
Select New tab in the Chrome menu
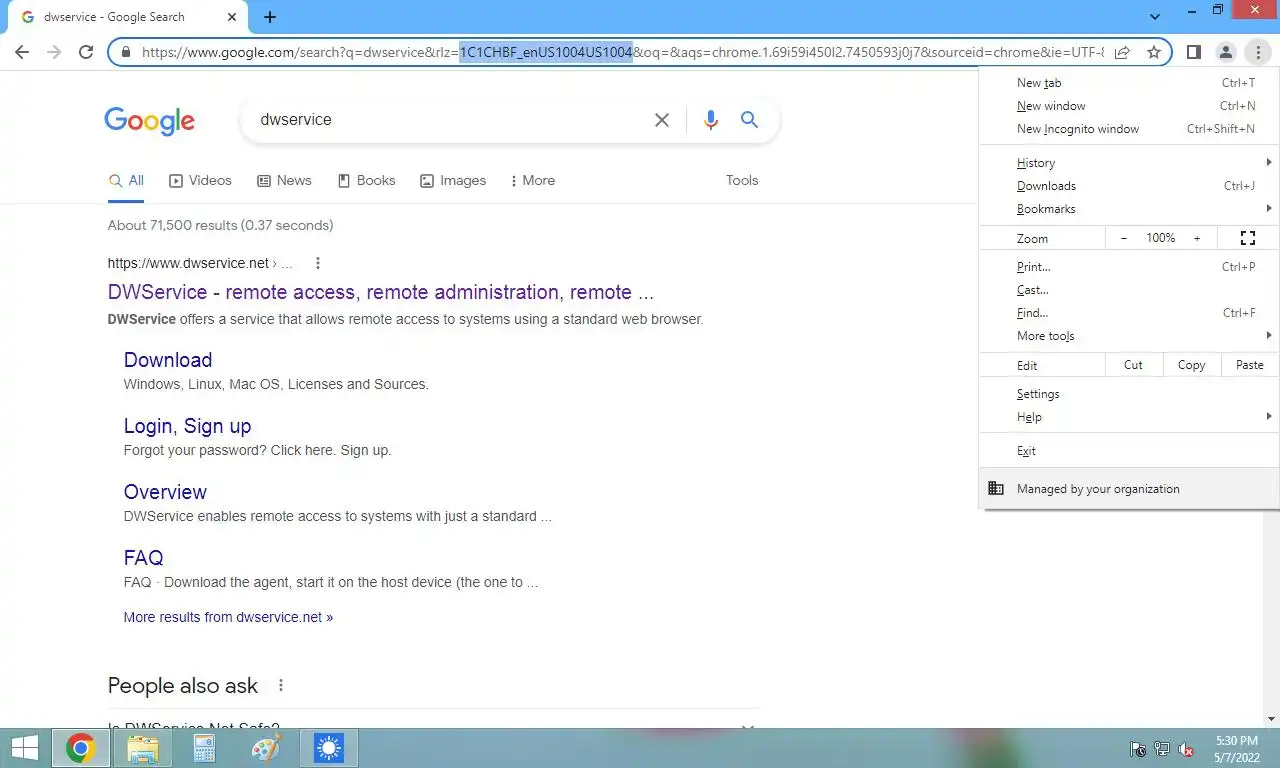(1130, 83)
